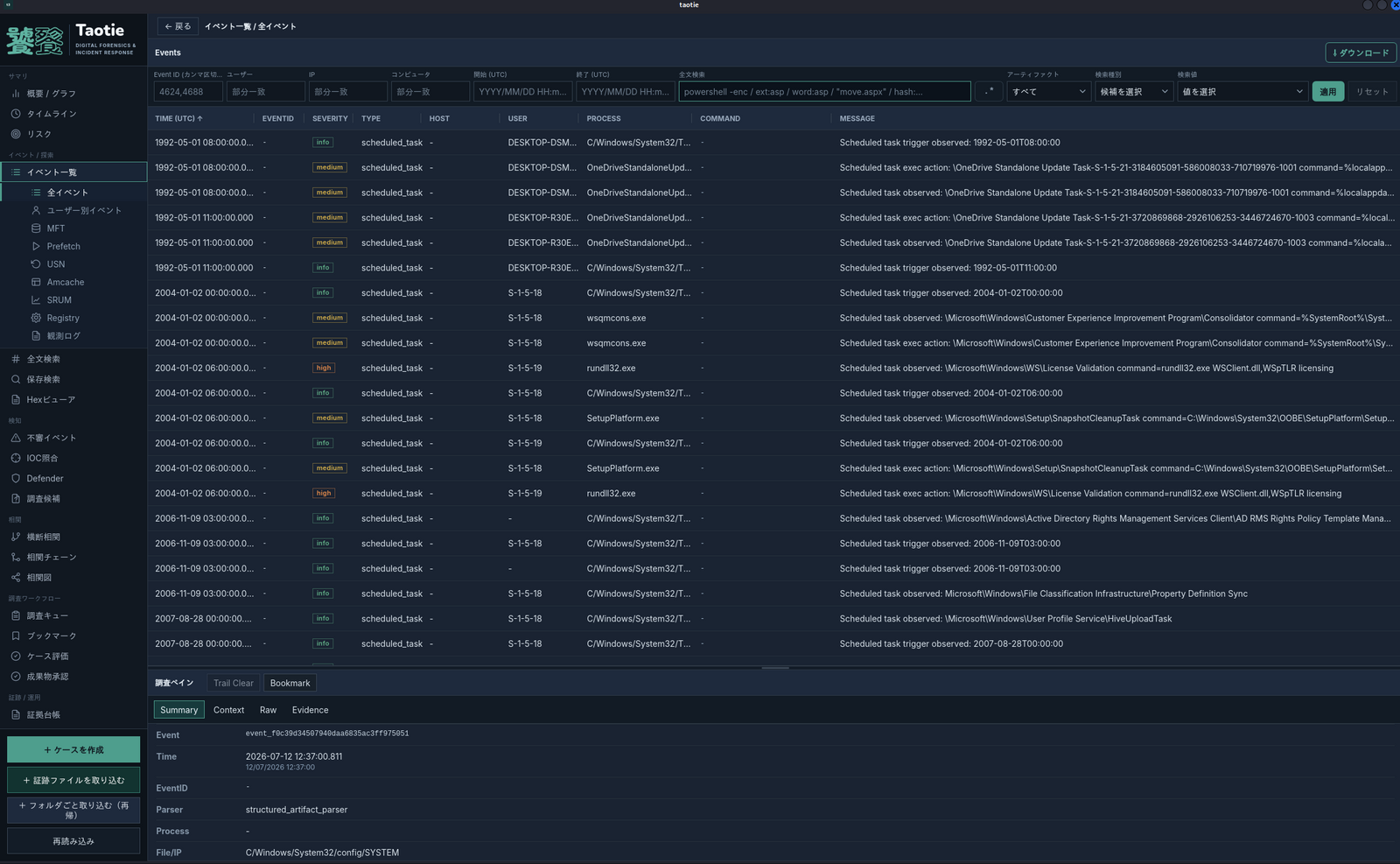Open 調査キュー clipboard icon

point(16,615)
